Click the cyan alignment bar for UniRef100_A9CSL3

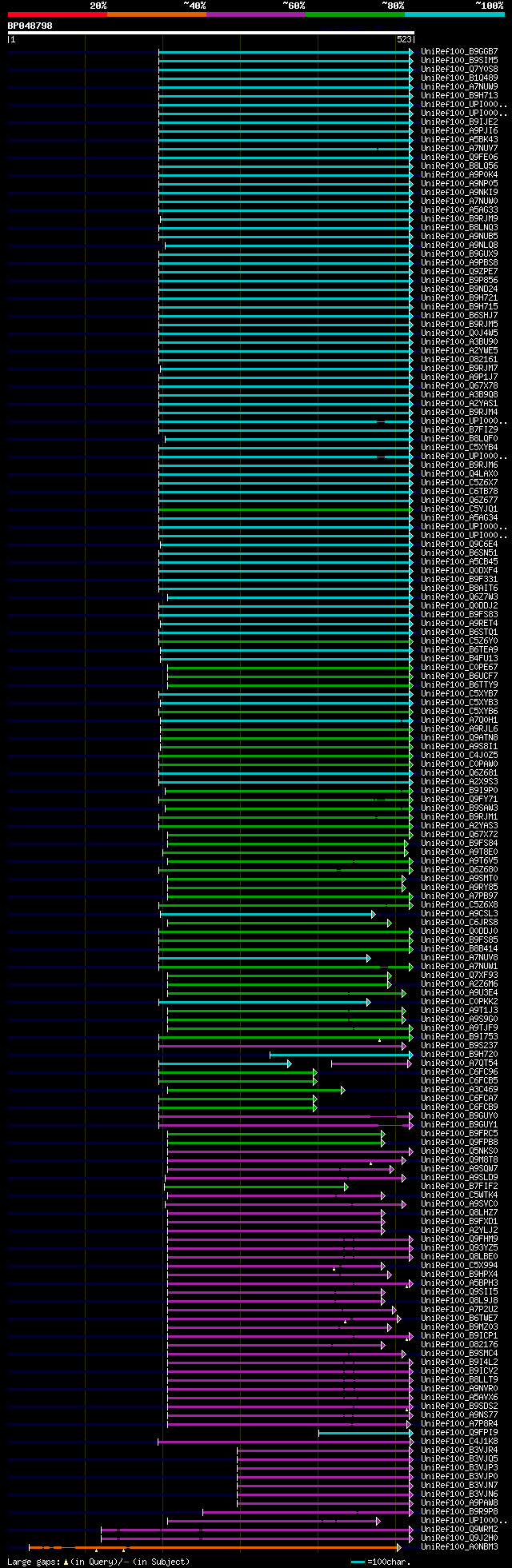tap(267, 913)
